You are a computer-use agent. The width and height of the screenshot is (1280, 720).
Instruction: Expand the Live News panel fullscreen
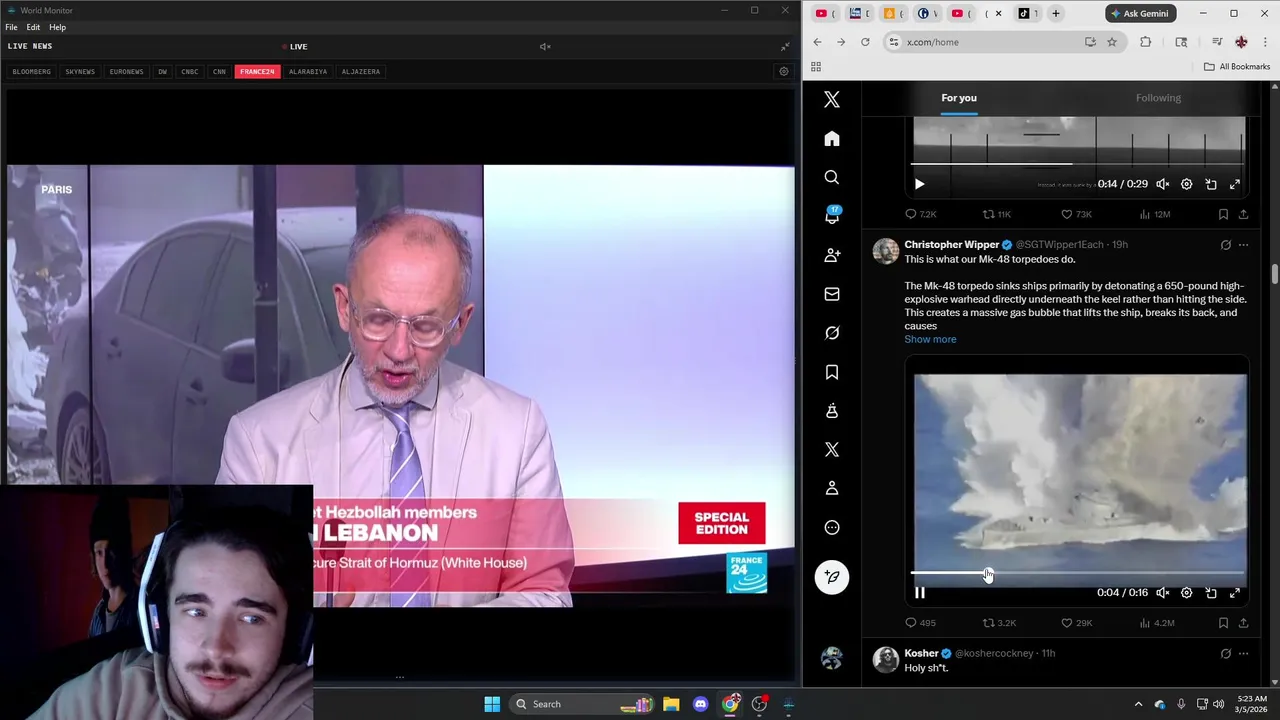[x=785, y=46]
